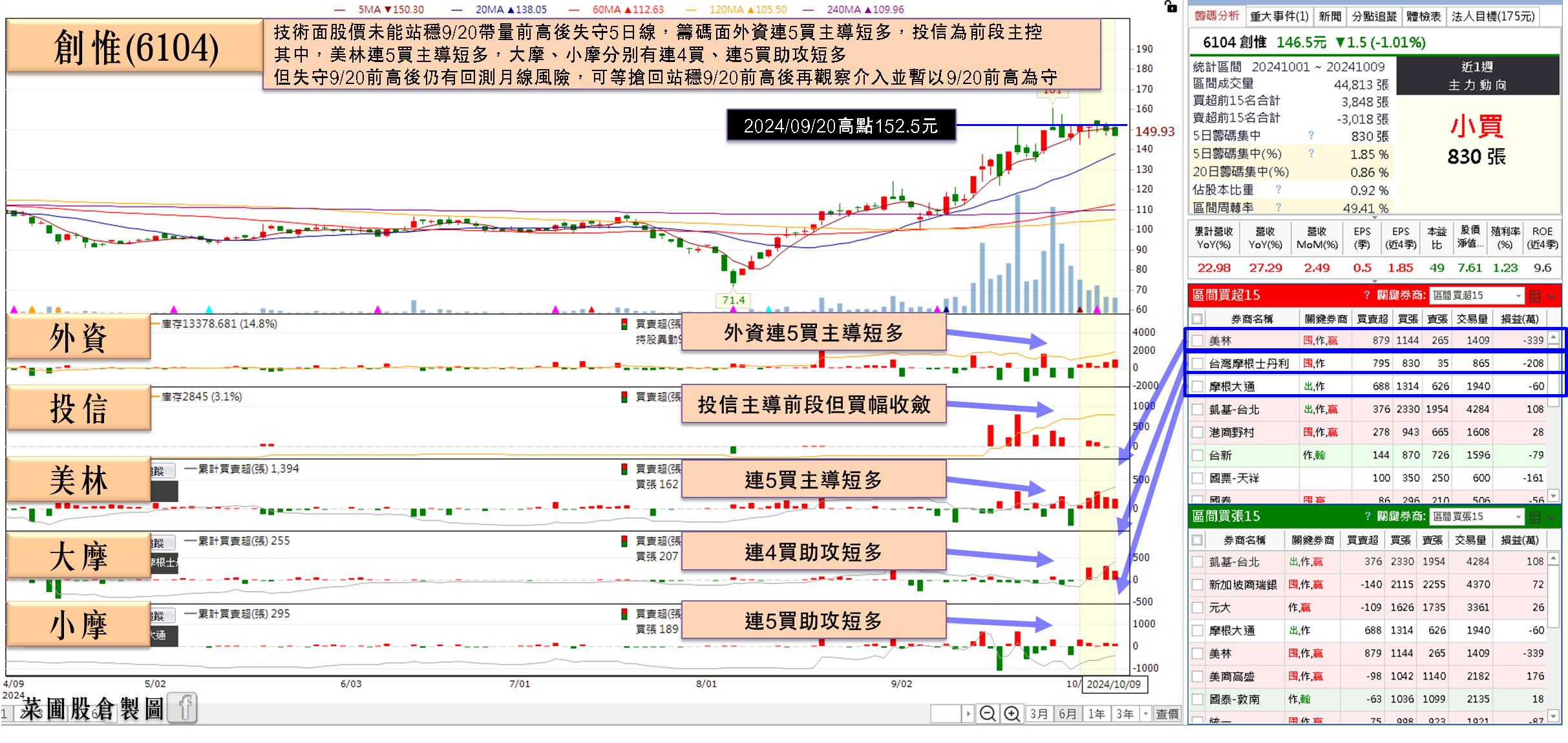1568x743 pixels.
Task: Select the 凱基-台北 row in 區間買超15
Action: coord(1367,410)
